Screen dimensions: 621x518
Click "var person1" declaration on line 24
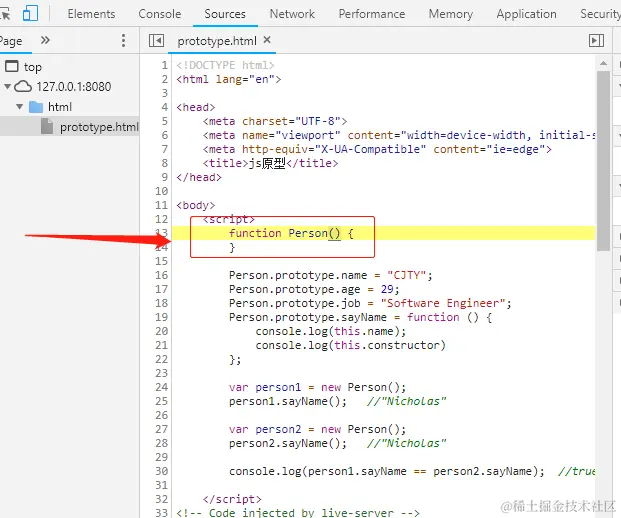click(265, 387)
